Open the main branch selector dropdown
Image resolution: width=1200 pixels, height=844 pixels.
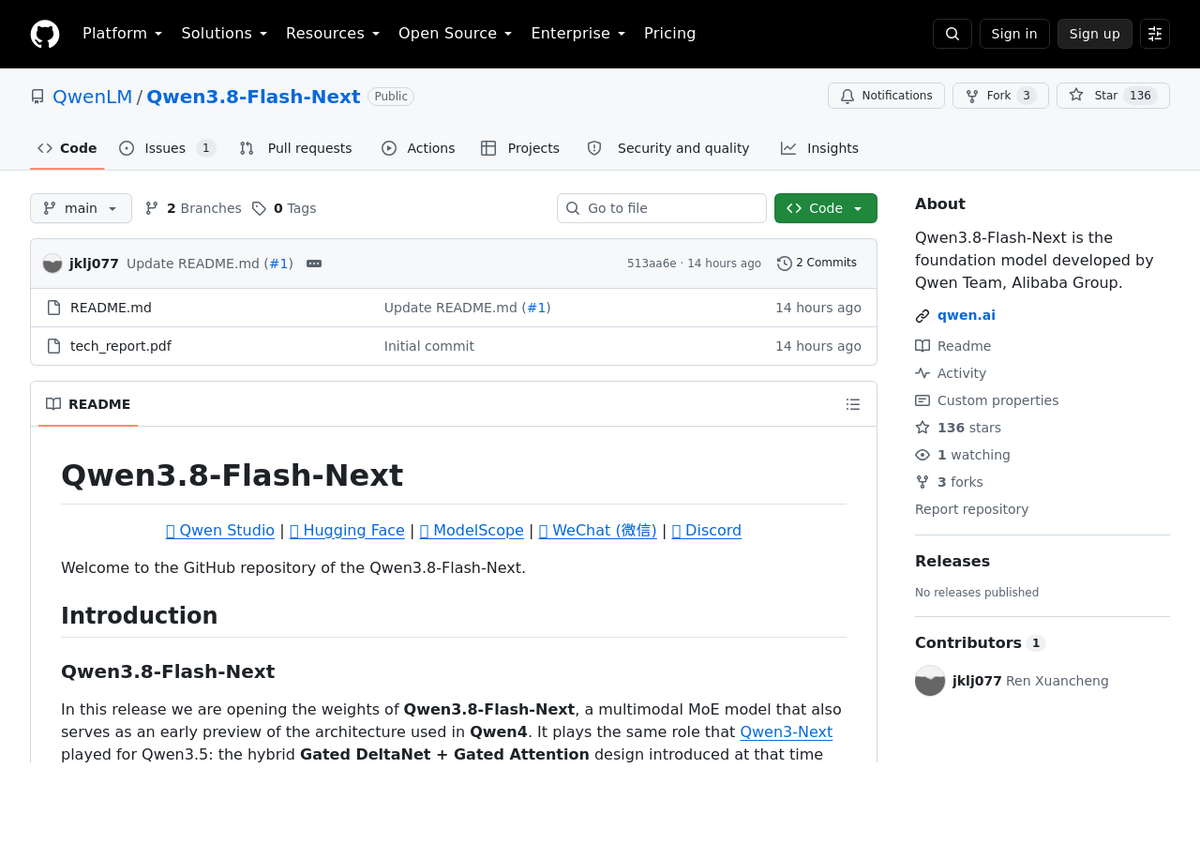pos(81,208)
